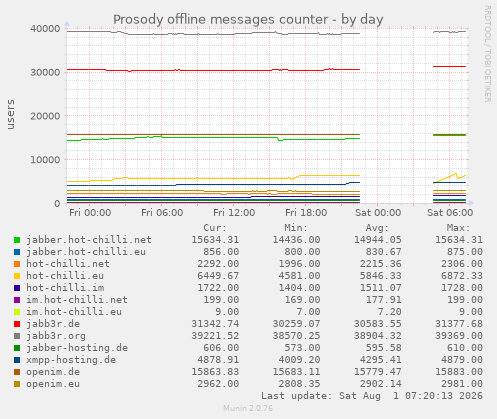Click the red jabb3r.de legend swatch
This screenshot has width=497, height=419.
[17, 324]
